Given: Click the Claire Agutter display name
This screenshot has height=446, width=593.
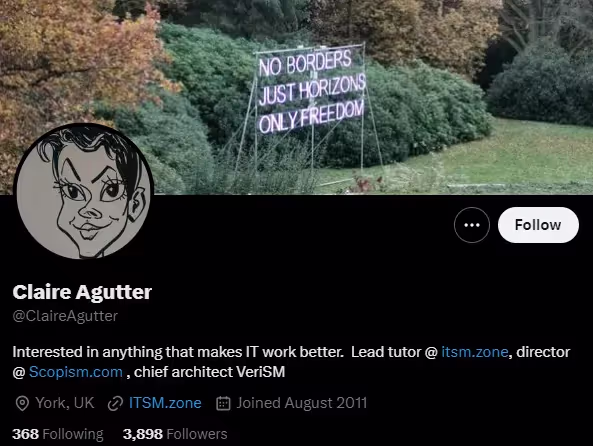Looking at the screenshot, I should pyautogui.click(x=82, y=292).
